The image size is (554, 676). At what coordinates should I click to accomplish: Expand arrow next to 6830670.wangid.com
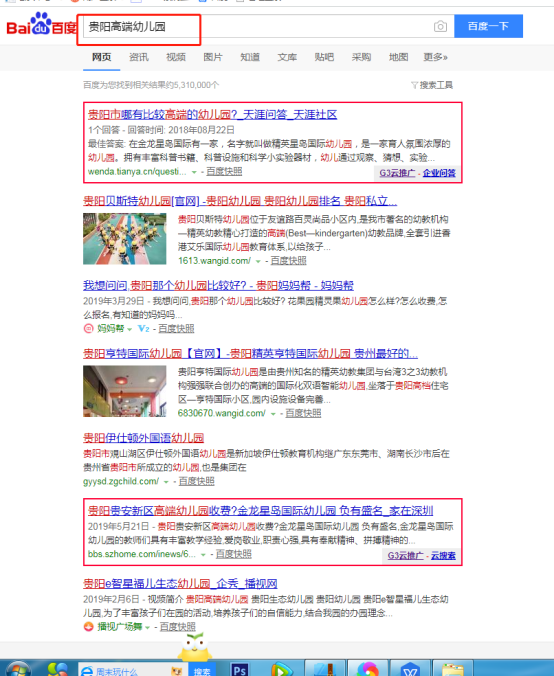(272, 414)
